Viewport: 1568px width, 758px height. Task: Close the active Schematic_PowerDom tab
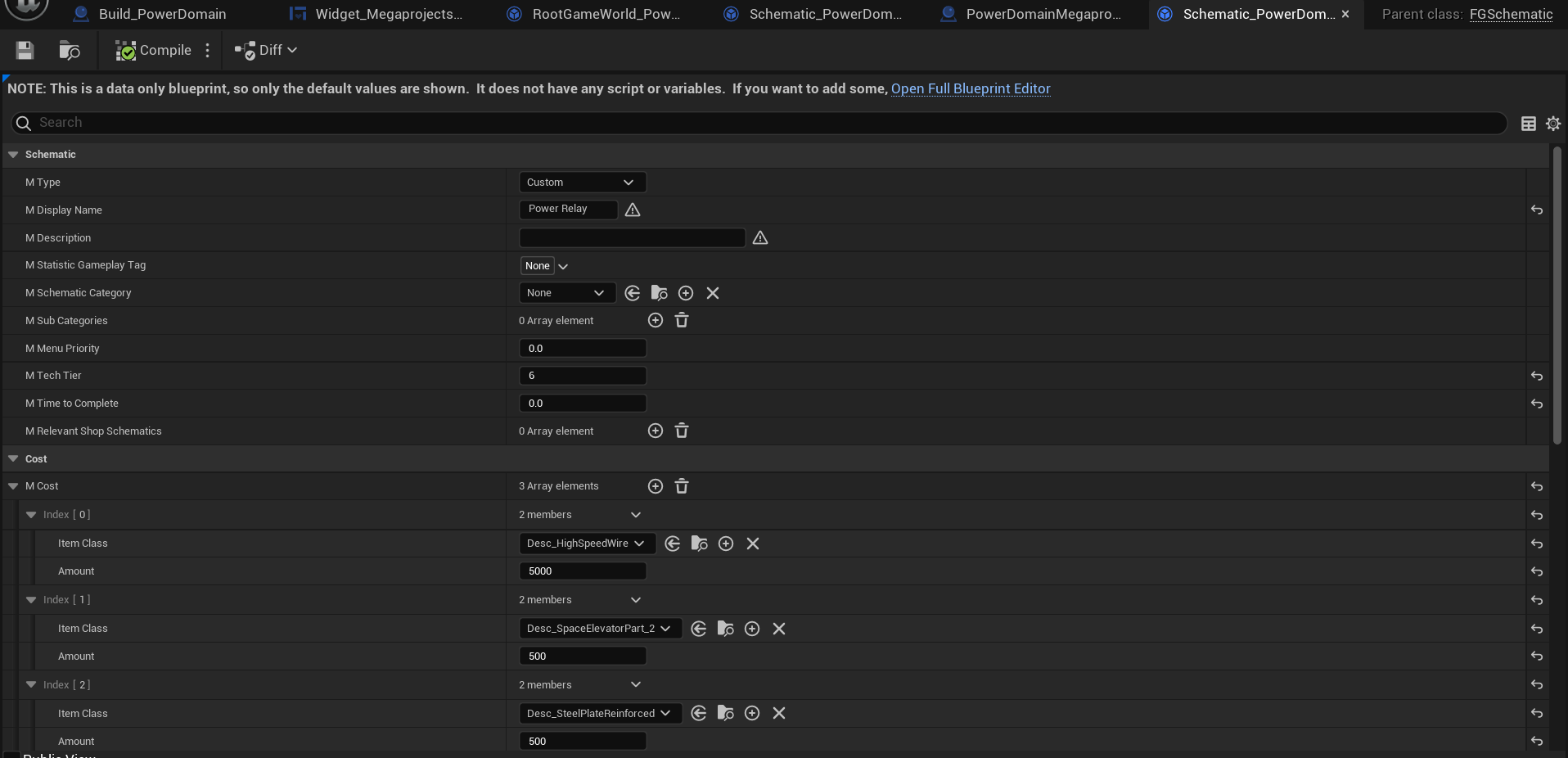pyautogui.click(x=1345, y=14)
